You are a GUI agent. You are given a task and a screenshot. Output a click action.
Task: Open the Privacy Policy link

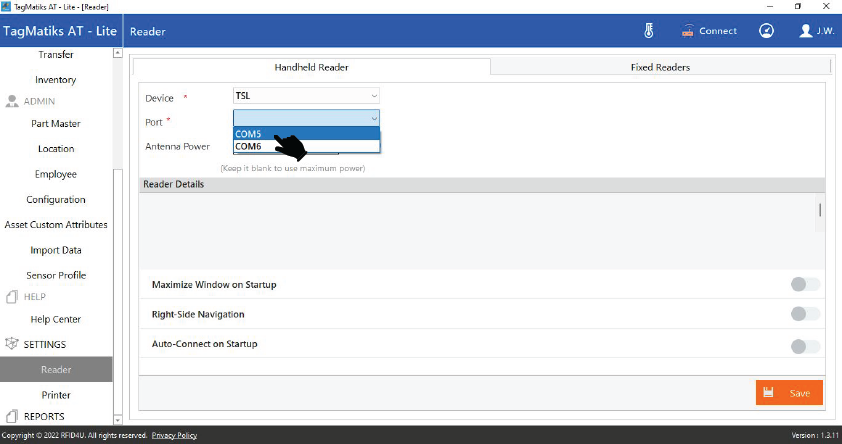tap(174, 435)
